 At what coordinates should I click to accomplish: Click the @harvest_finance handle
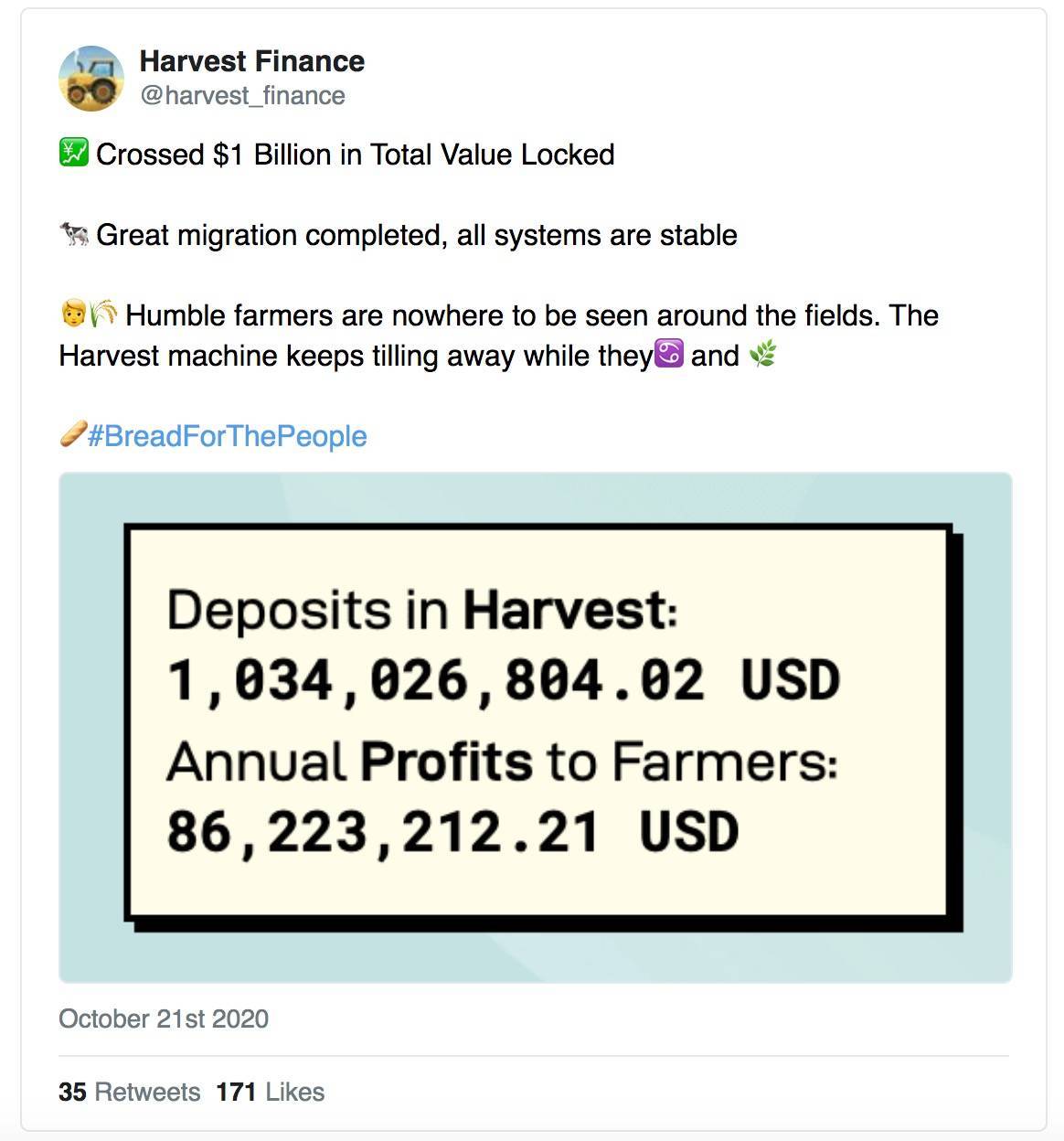[x=242, y=94]
